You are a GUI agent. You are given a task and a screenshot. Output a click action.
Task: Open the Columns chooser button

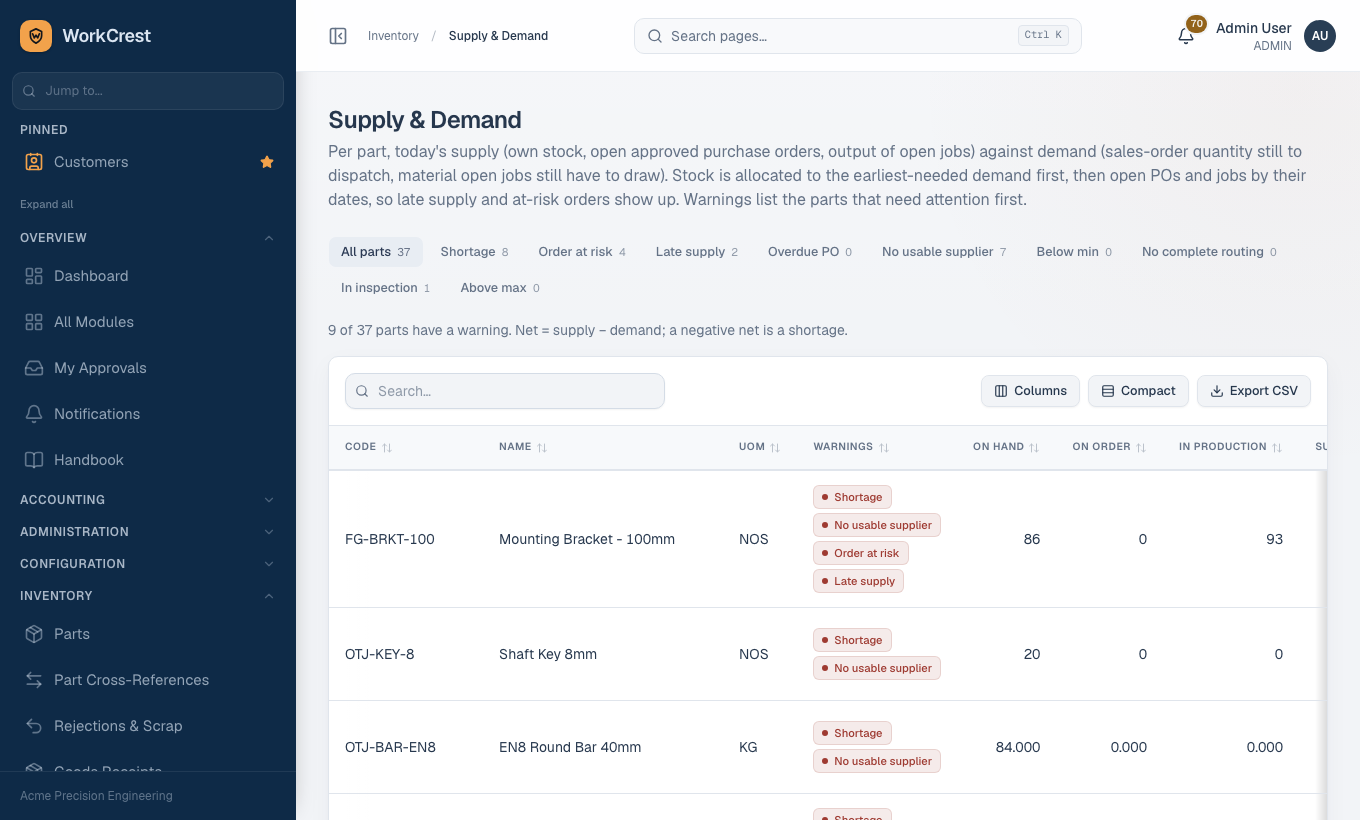click(1030, 391)
